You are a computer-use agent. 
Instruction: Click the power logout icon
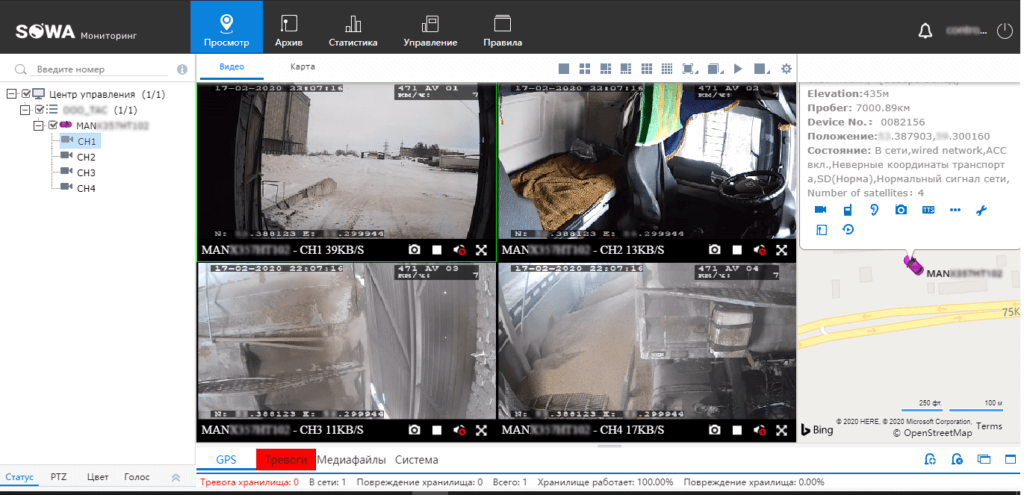tap(1004, 31)
